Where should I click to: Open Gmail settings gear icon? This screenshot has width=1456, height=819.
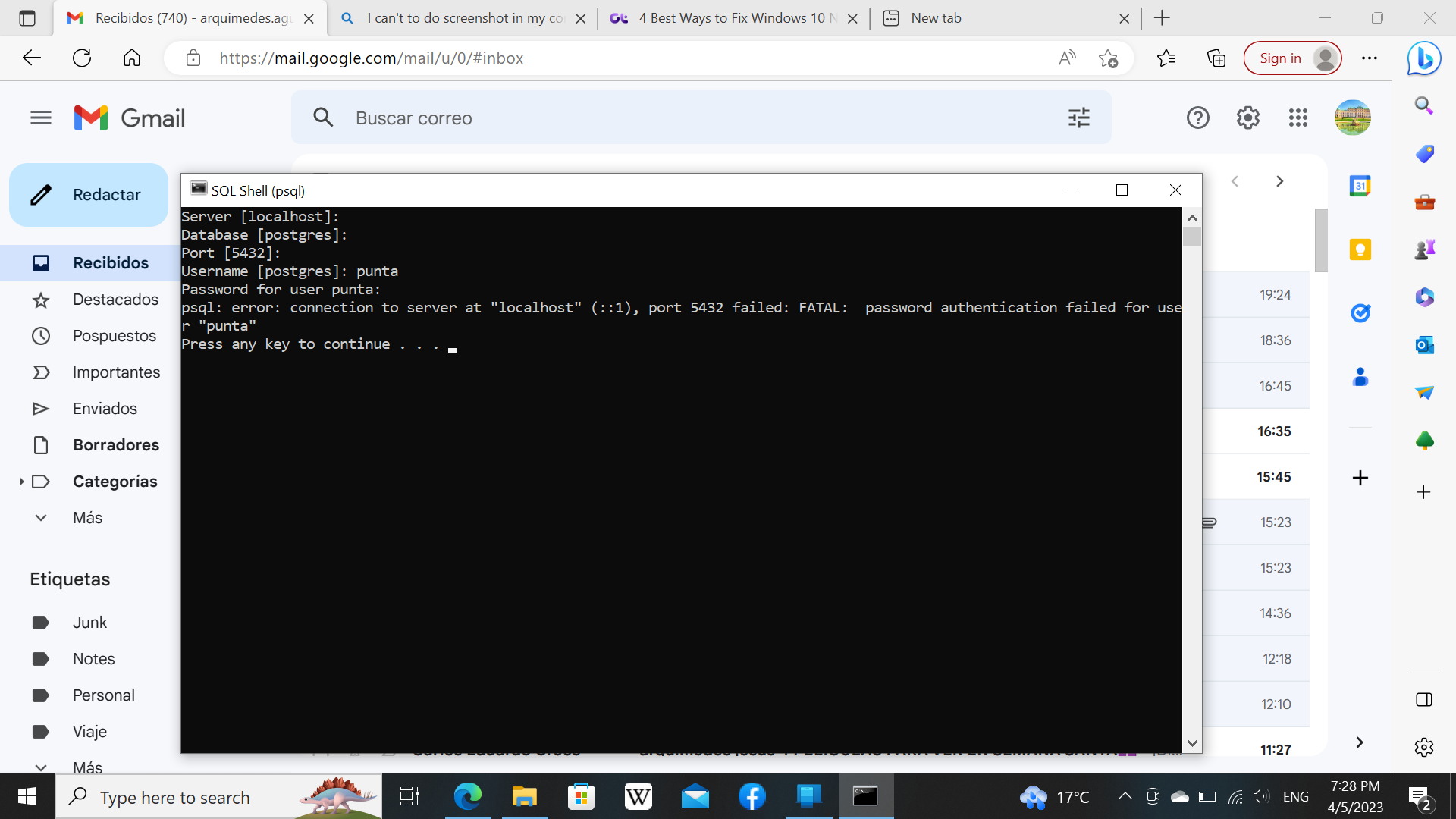pyautogui.click(x=1247, y=118)
